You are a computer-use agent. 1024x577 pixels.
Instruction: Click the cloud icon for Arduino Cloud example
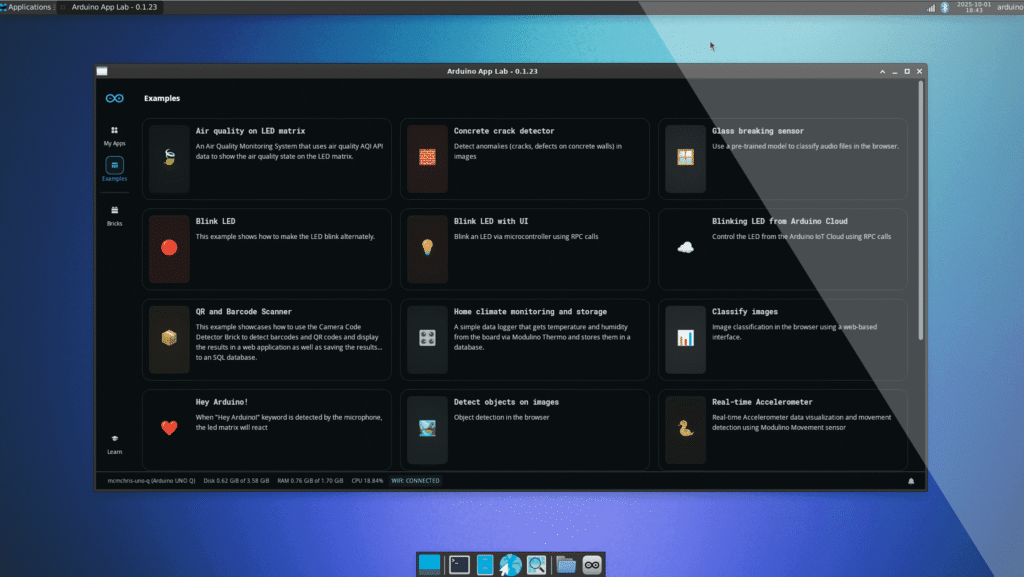coord(685,248)
